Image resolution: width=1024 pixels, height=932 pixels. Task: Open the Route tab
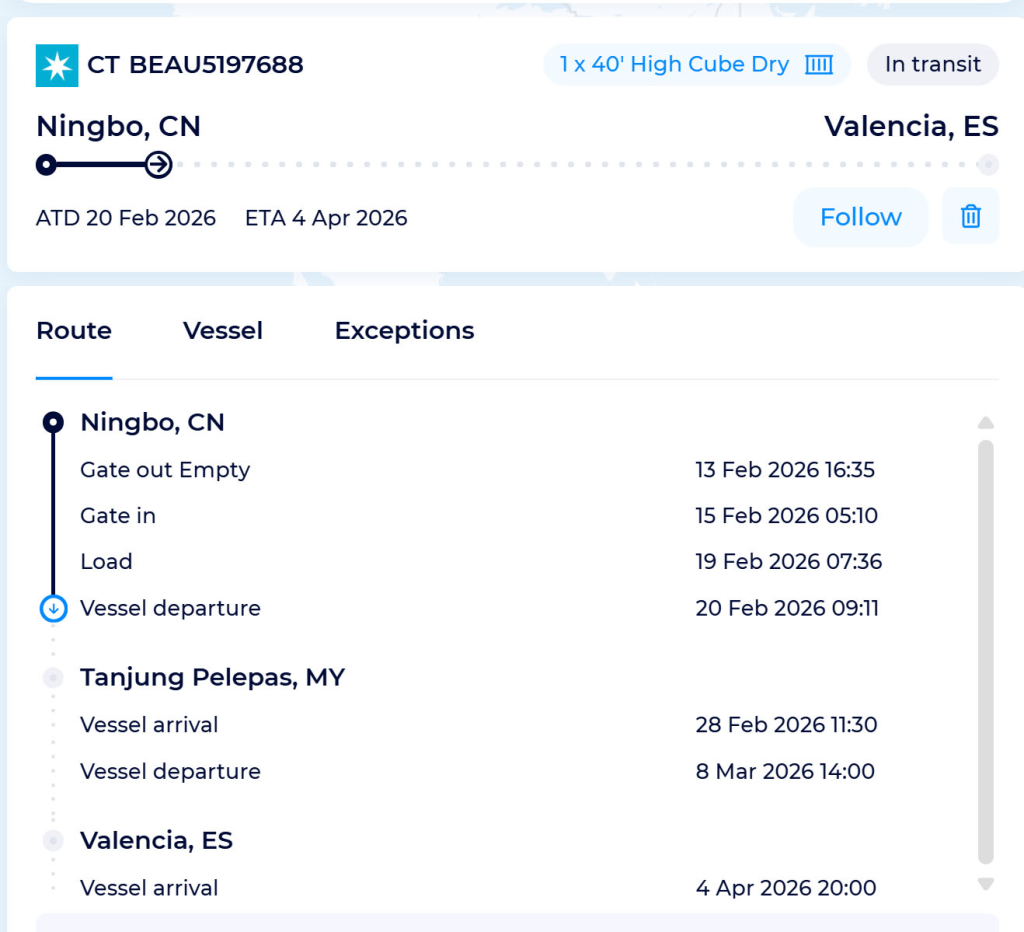[x=74, y=331]
